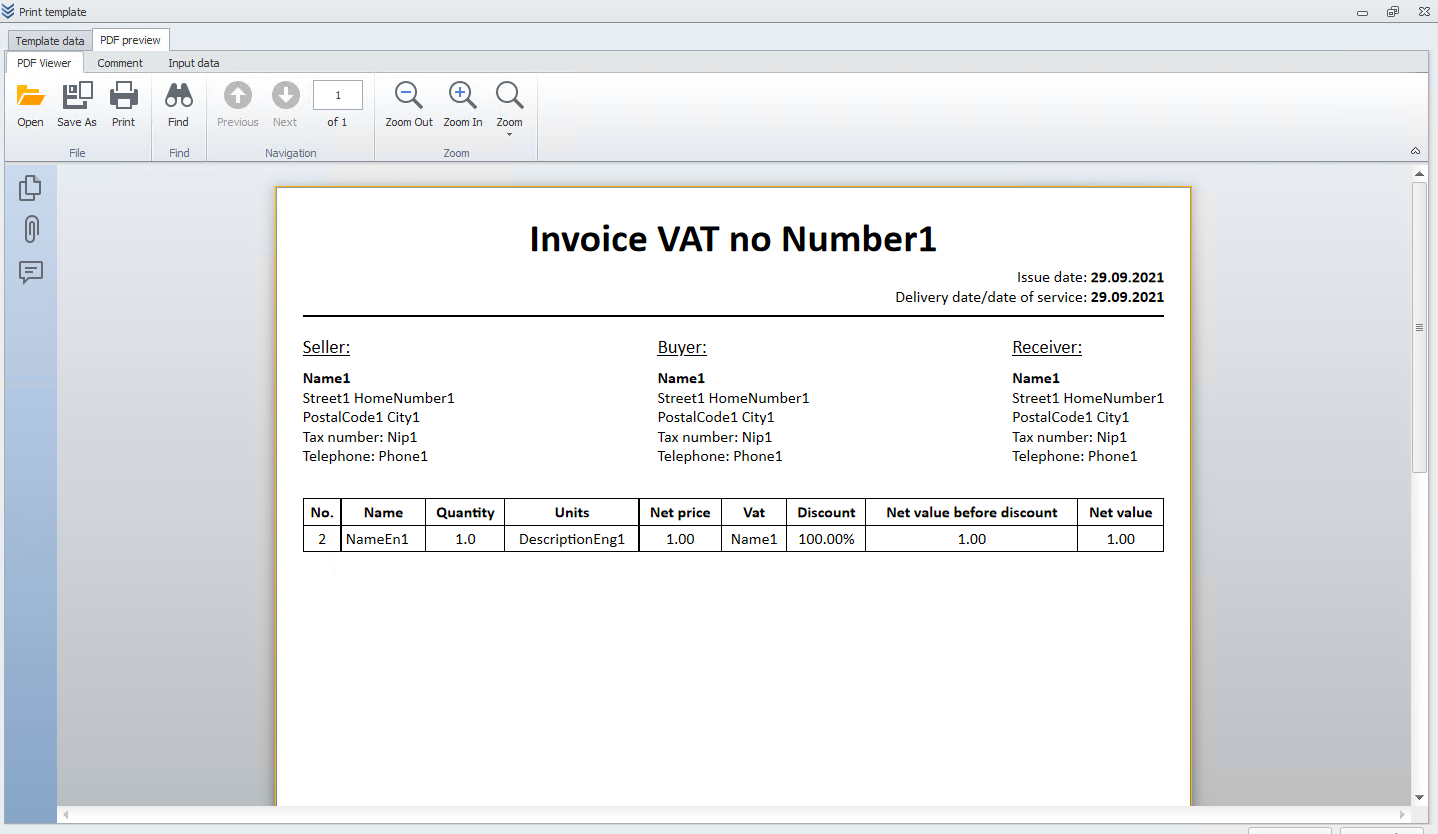Click the 'Vat' column header
Viewport: 1438px width, 834px height.
point(754,512)
